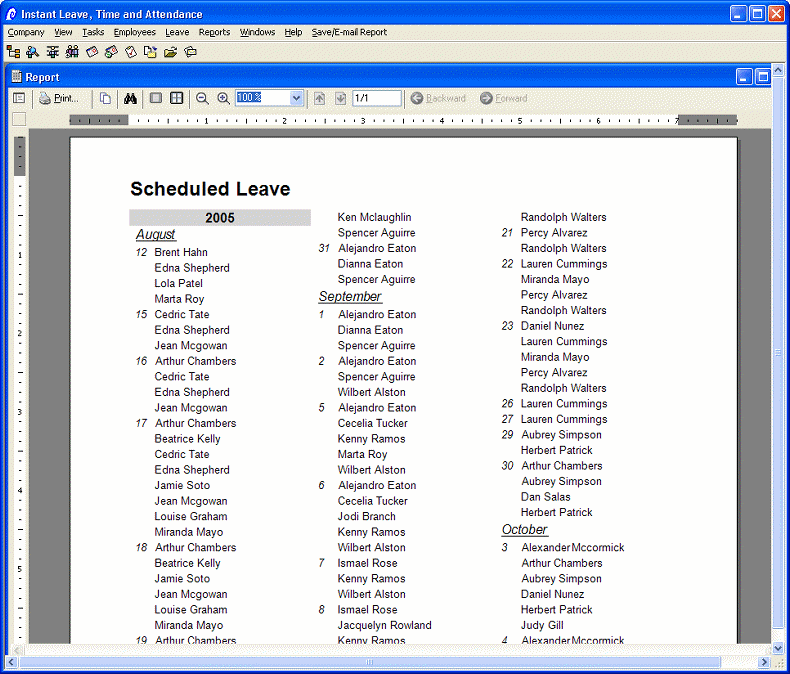Open Find with the binoculars icon
790x674 pixels.
coord(130,98)
